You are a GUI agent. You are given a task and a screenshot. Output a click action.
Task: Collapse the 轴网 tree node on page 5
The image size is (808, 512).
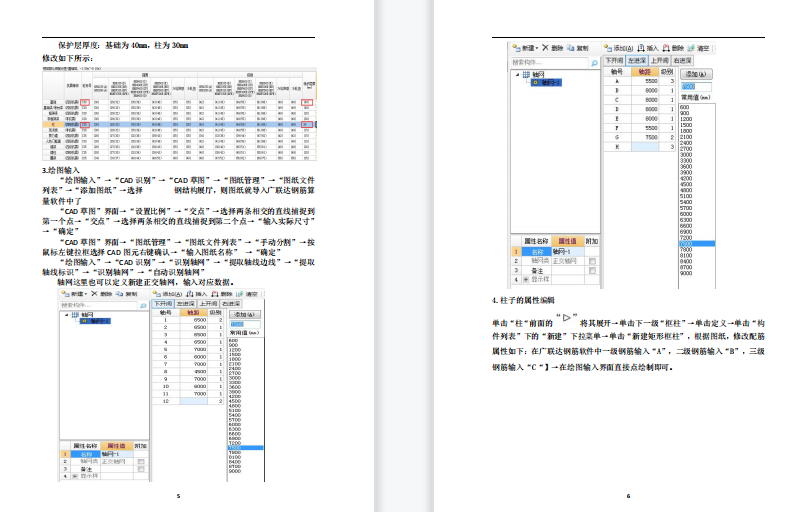(66, 315)
